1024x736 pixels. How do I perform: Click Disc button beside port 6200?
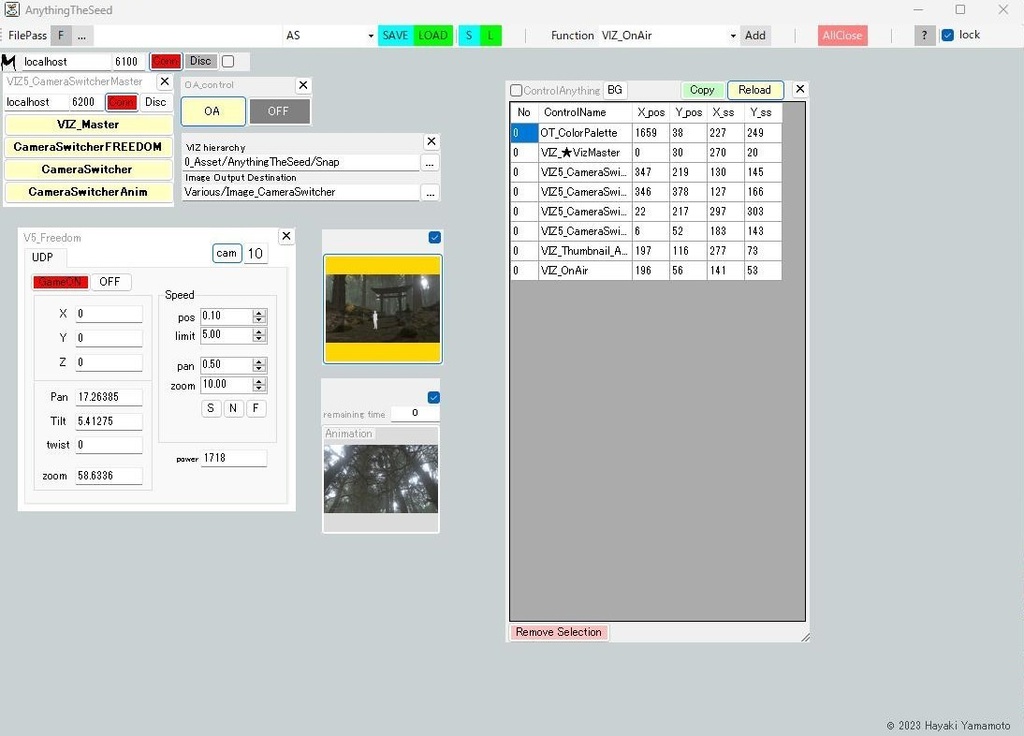[x=155, y=102]
